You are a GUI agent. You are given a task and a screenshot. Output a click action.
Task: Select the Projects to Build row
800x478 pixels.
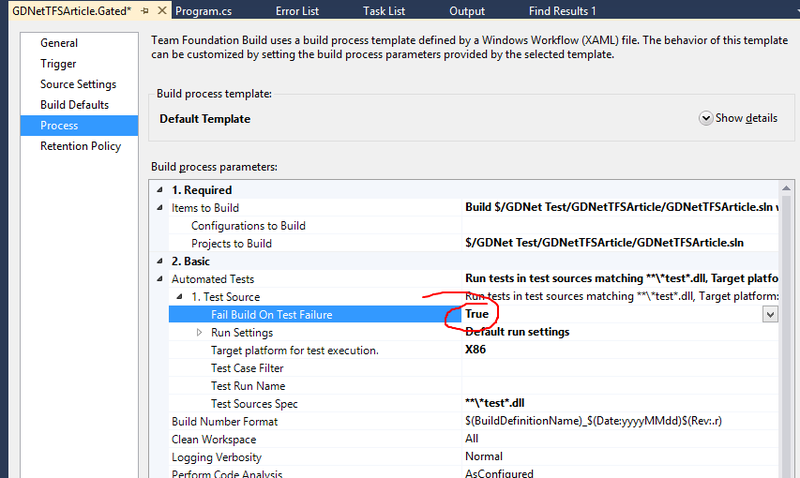pyautogui.click(x=315, y=243)
